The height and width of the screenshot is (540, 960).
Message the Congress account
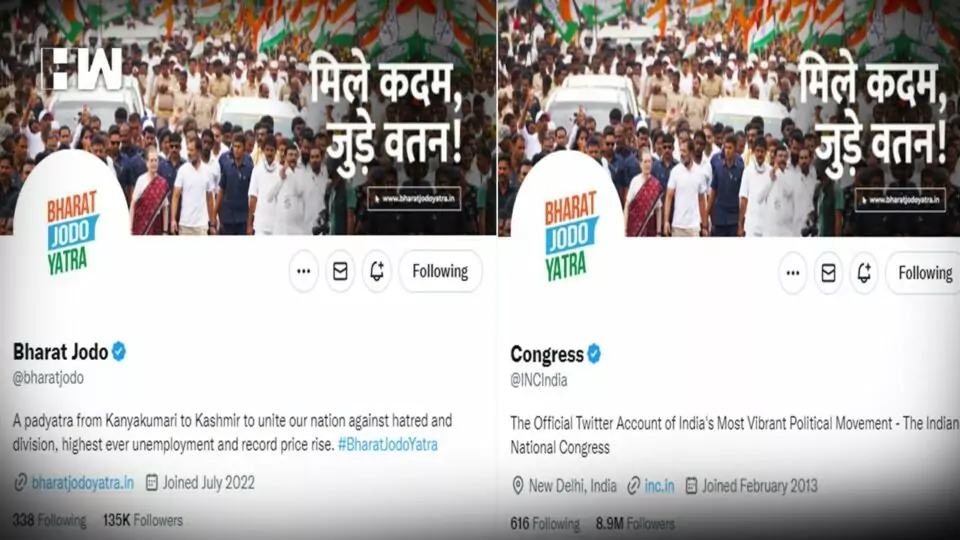(x=828, y=273)
